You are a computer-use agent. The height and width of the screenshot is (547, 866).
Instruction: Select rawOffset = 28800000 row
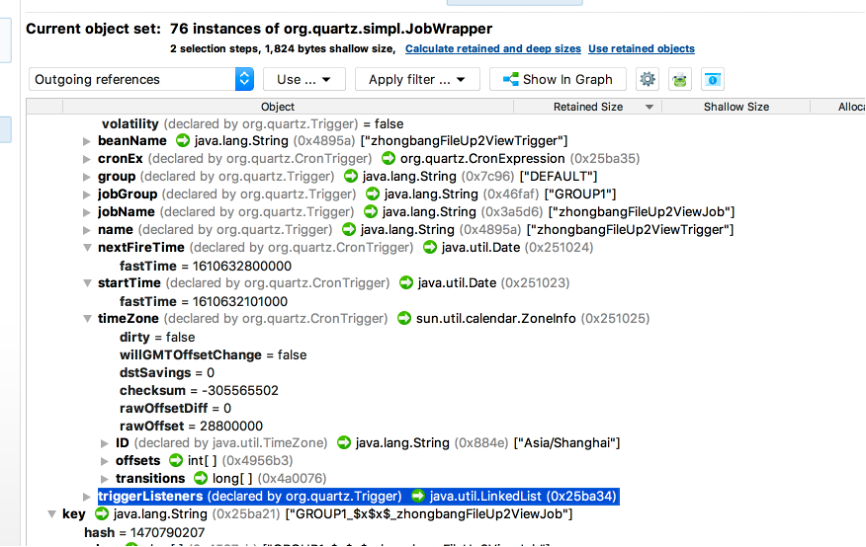[x=191, y=425]
